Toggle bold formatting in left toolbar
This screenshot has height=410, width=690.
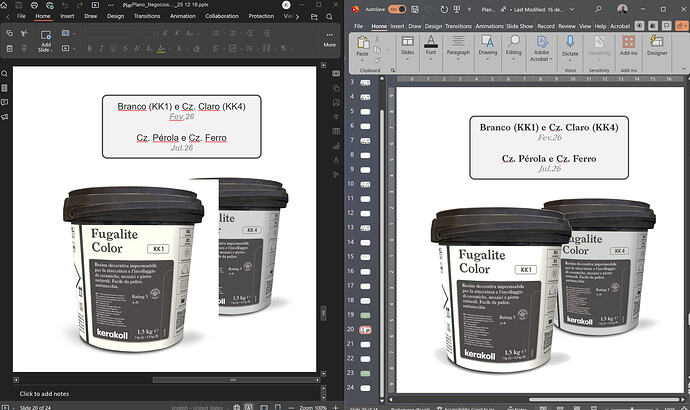(x=90, y=48)
